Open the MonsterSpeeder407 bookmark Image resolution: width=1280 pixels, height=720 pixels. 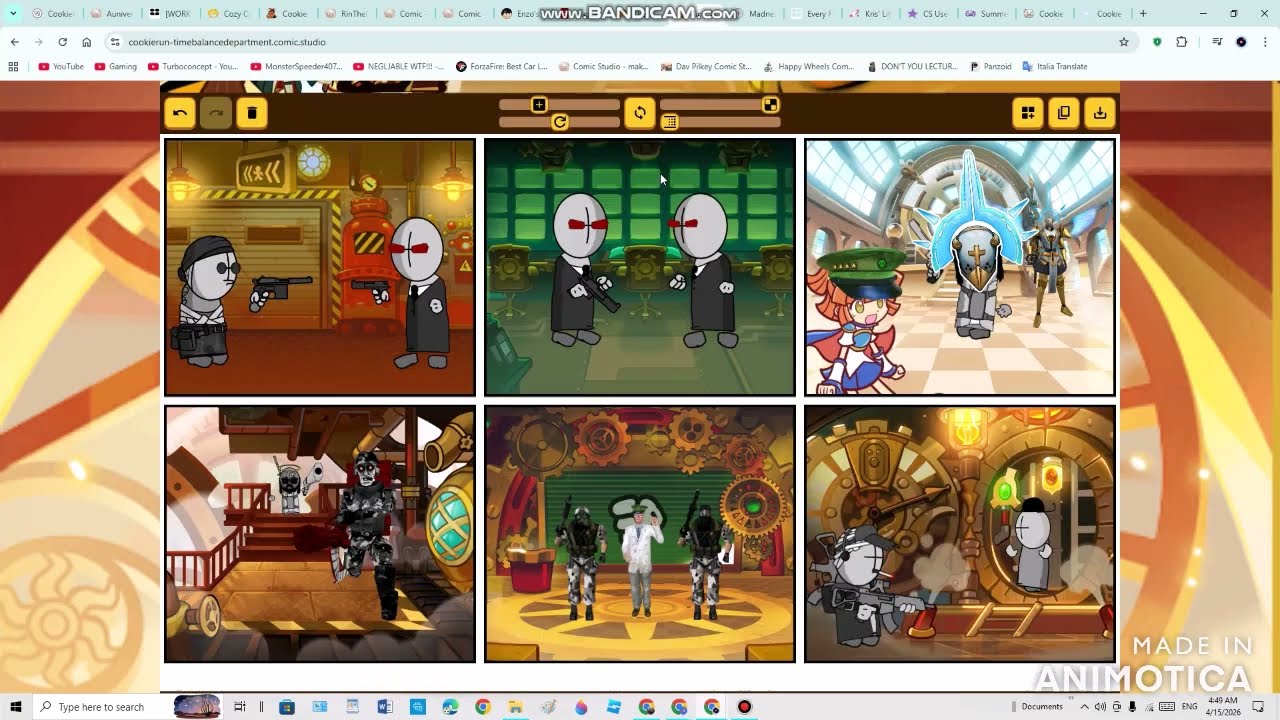pyautogui.click(x=296, y=66)
